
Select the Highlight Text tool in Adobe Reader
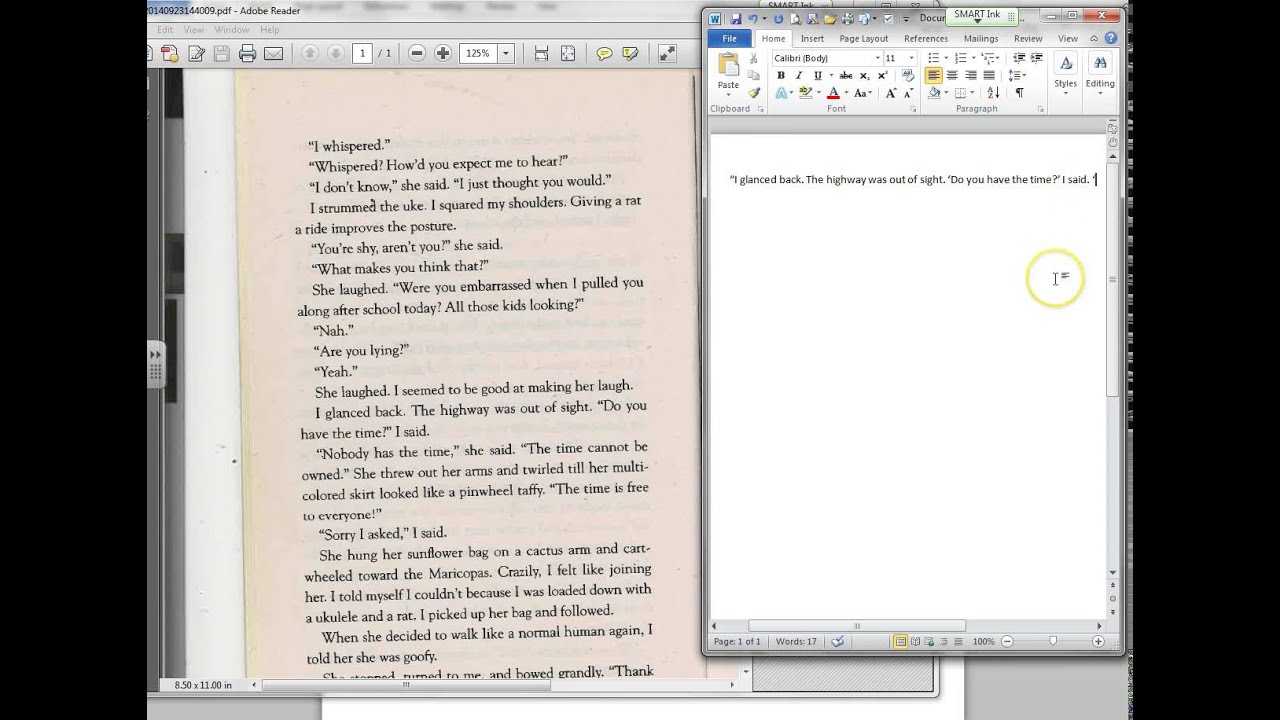click(x=630, y=53)
